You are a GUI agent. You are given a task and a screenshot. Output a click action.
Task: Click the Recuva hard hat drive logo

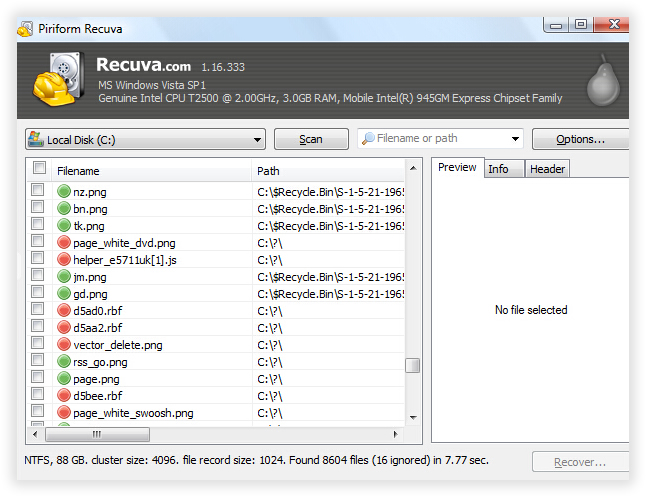point(59,79)
